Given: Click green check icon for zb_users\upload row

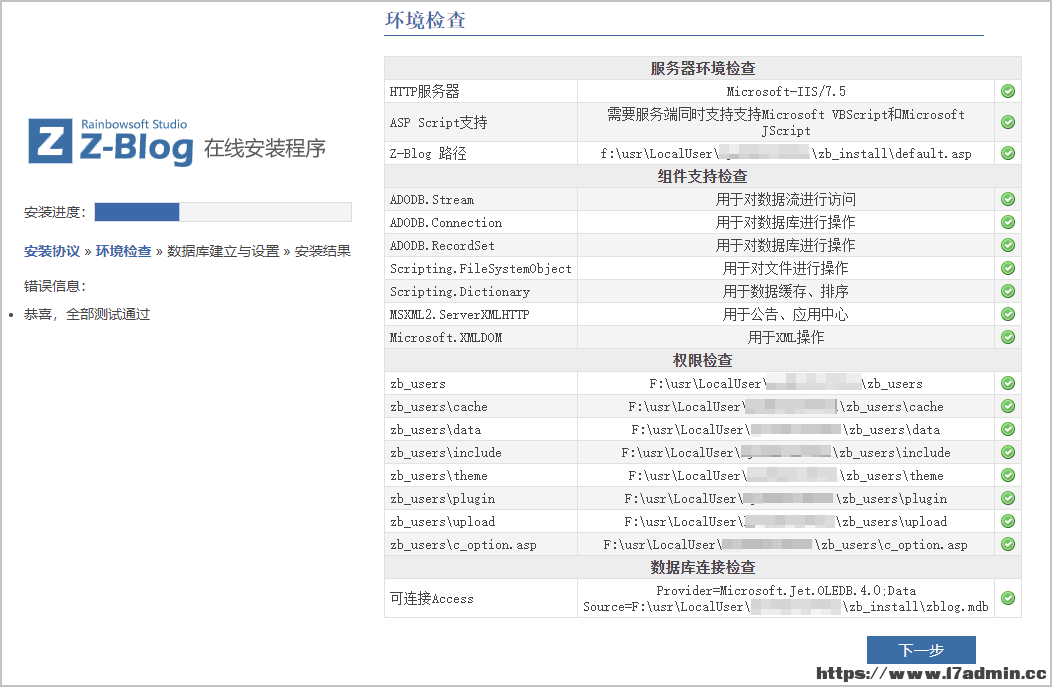Looking at the screenshot, I should (1008, 521).
